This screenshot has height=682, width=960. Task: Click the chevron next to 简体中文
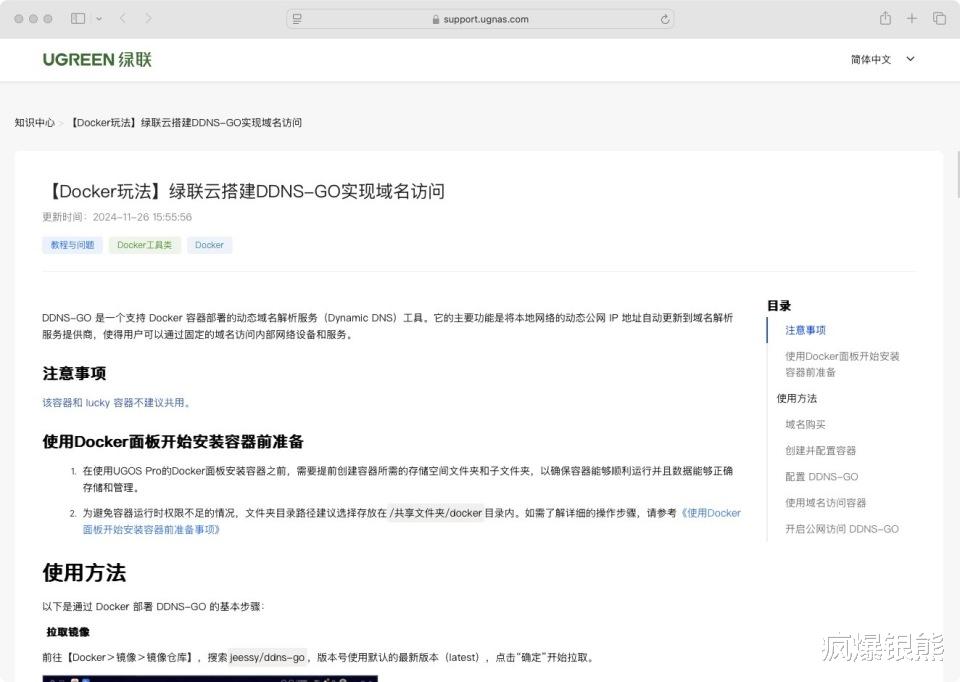pyautogui.click(x=910, y=59)
